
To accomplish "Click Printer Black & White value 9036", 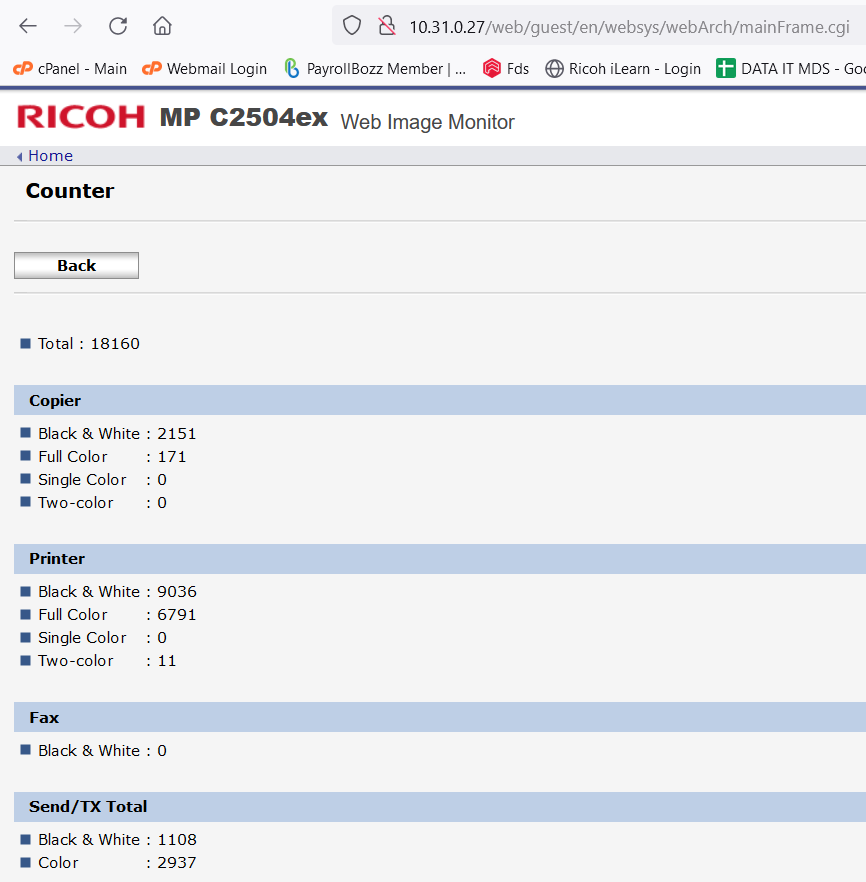I will pos(177,592).
